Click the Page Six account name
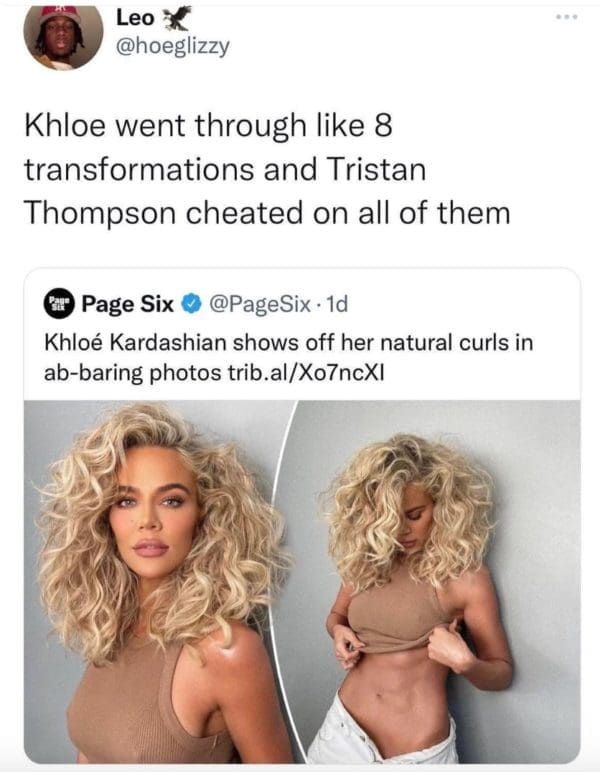This screenshot has height=772, width=600. click(x=127, y=304)
